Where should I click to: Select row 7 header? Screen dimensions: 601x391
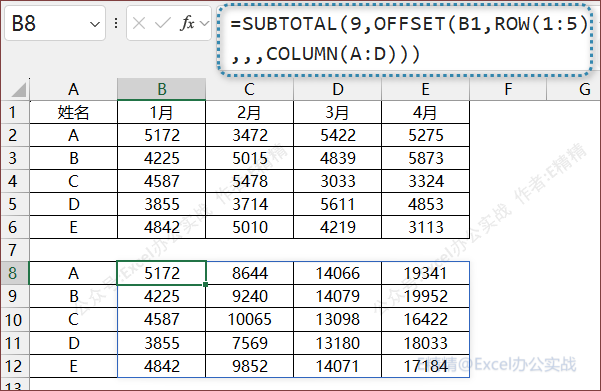click(15, 250)
